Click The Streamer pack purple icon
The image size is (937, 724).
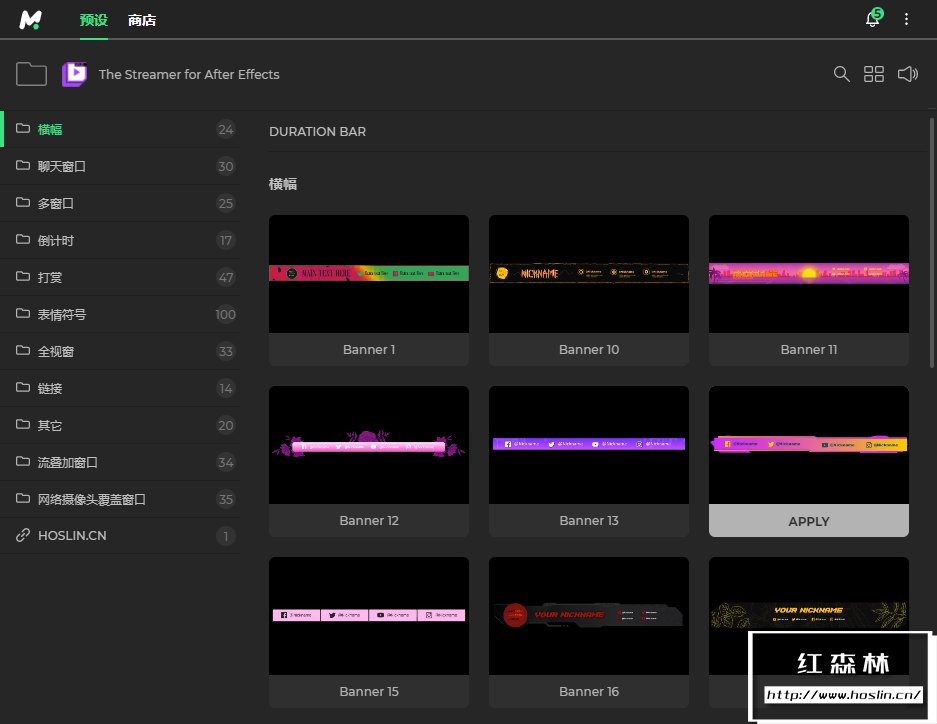[74, 74]
